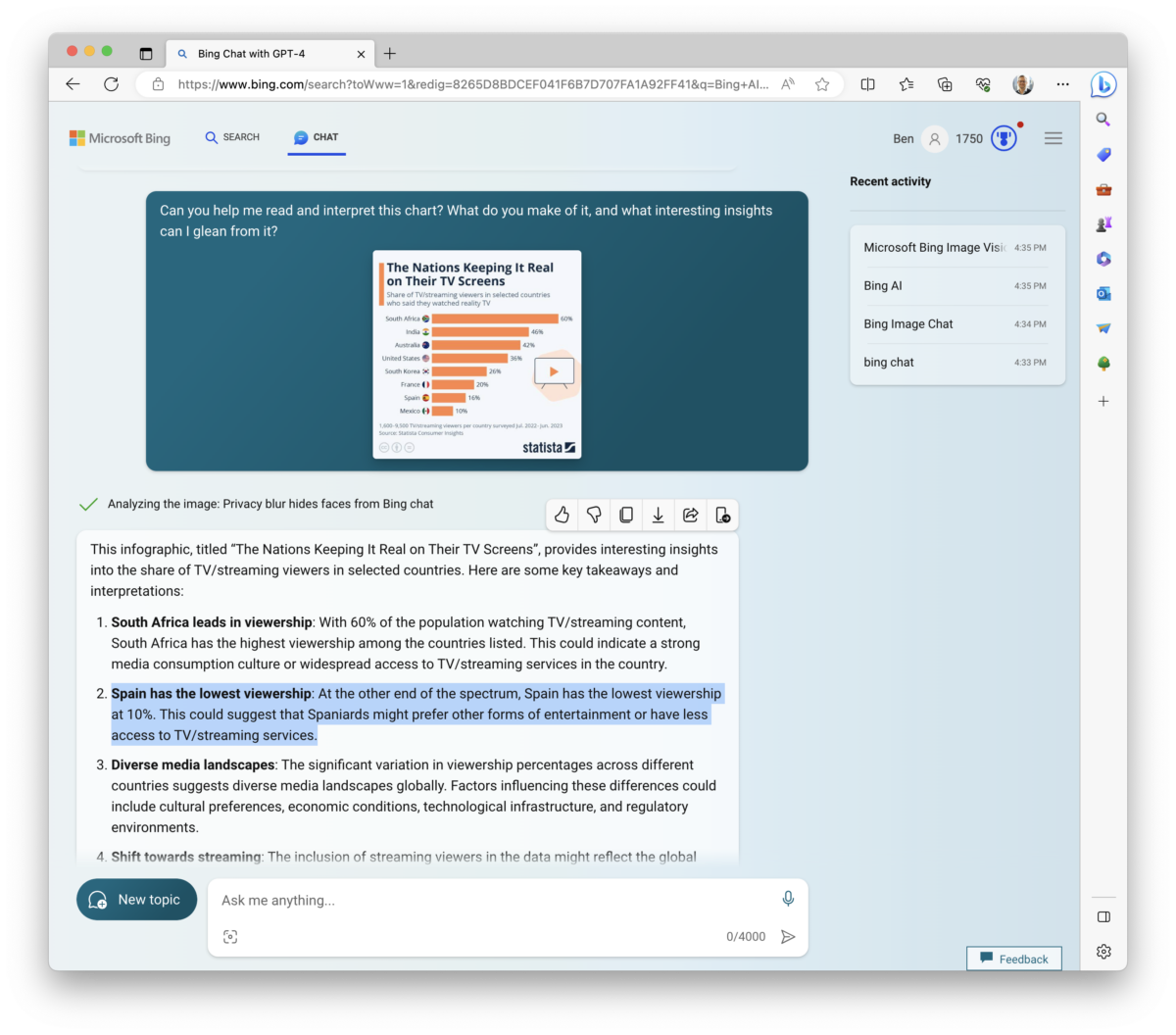Open the Games icon in the Edge sidebar
The width and height of the screenshot is (1176, 1035).
pyautogui.click(x=1103, y=222)
